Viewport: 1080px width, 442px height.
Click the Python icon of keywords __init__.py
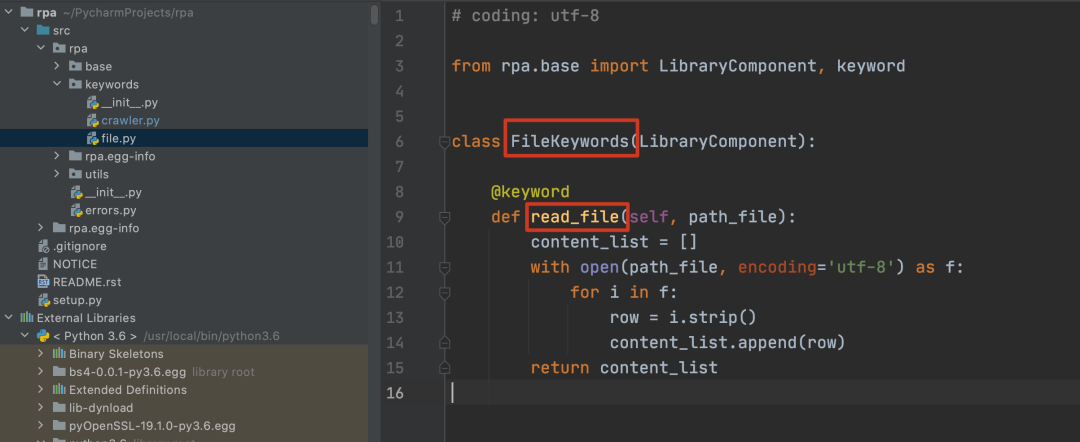click(x=92, y=103)
